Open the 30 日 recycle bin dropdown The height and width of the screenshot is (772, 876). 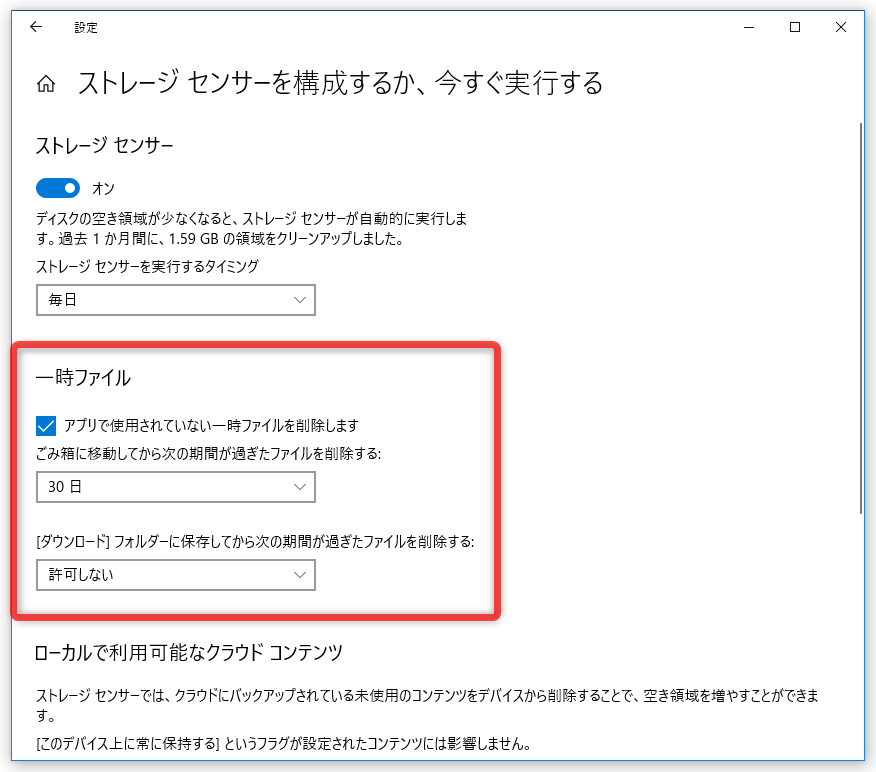(x=176, y=487)
